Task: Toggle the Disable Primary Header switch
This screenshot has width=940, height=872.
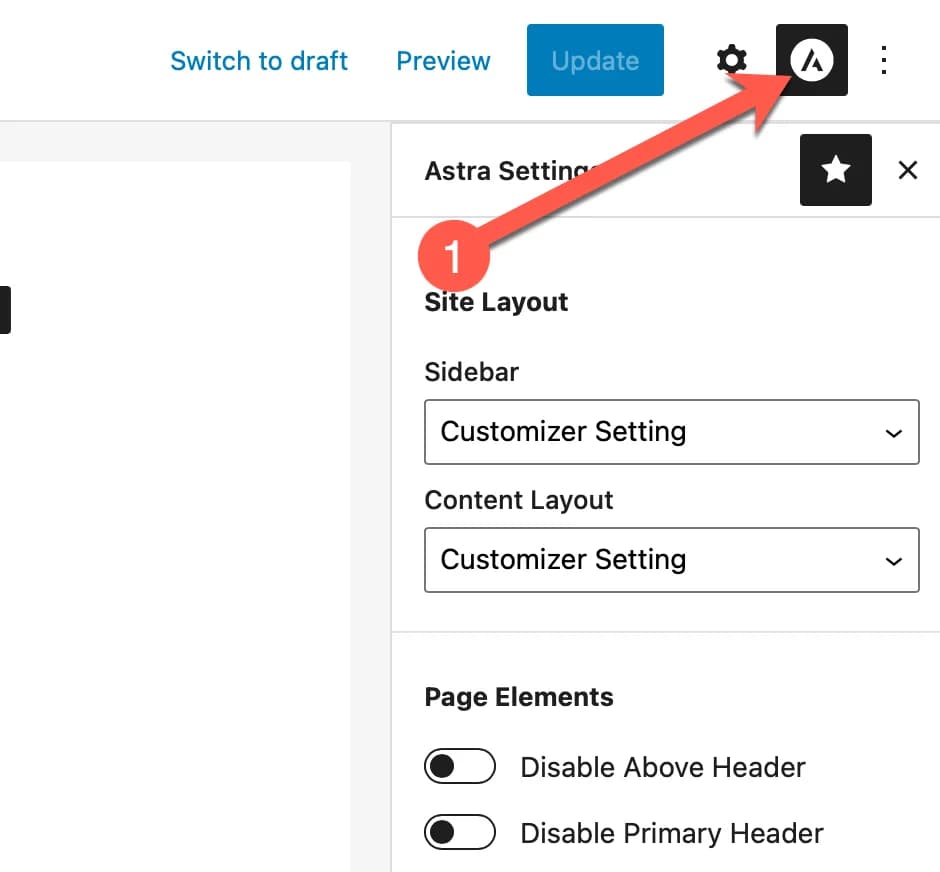Action: pos(460,833)
